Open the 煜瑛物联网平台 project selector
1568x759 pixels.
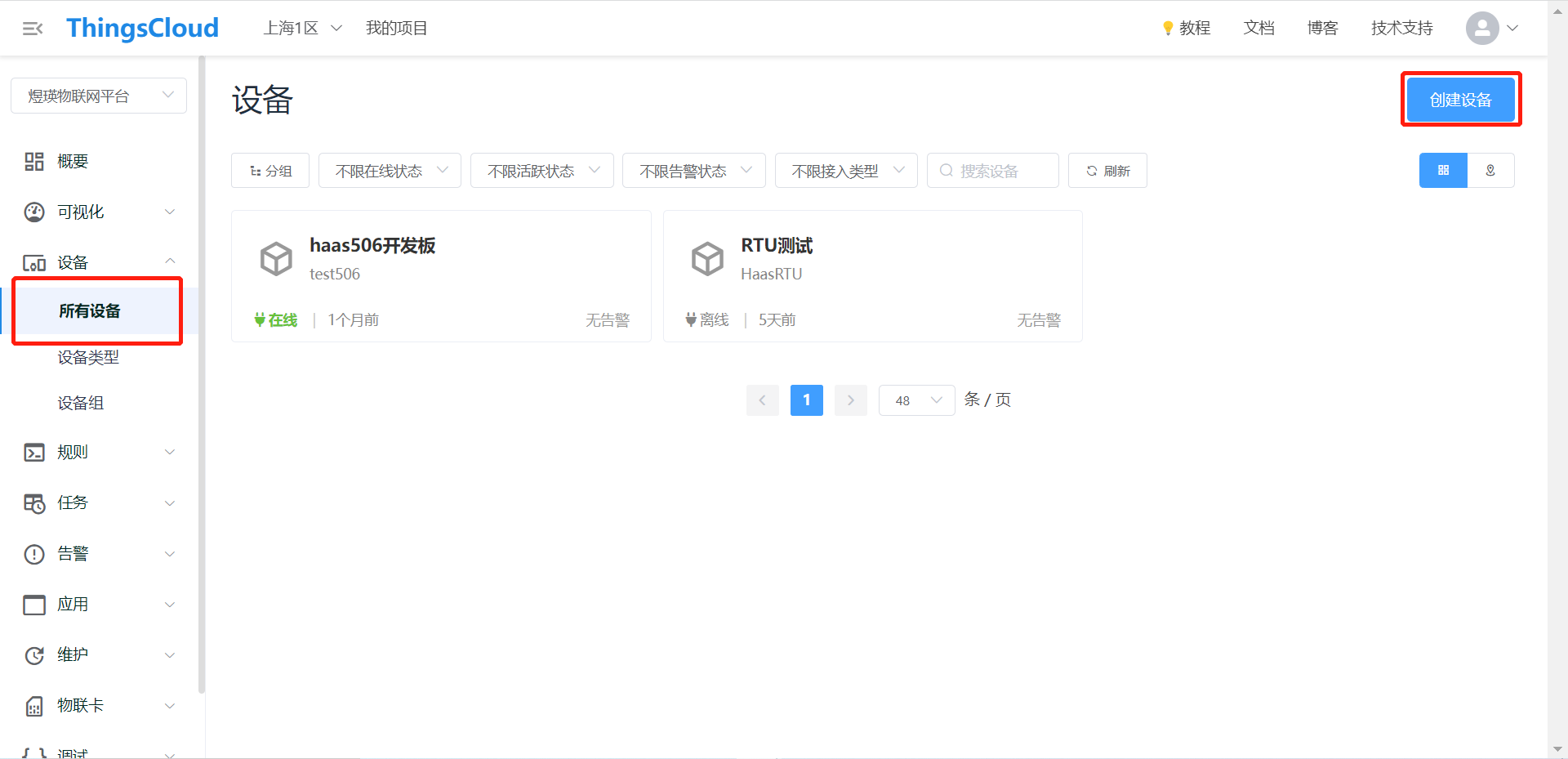pos(99,96)
